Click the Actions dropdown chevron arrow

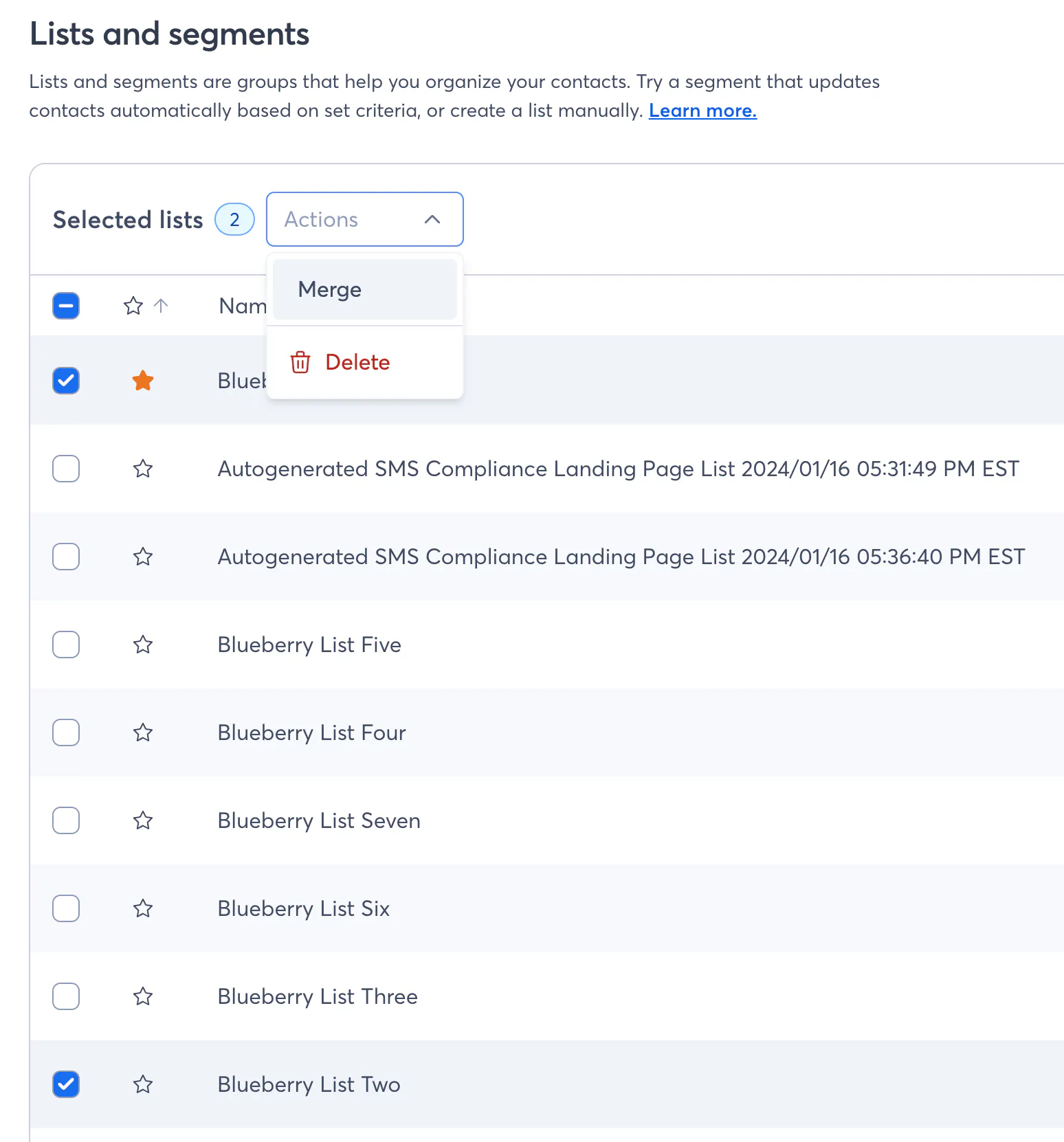[432, 219]
